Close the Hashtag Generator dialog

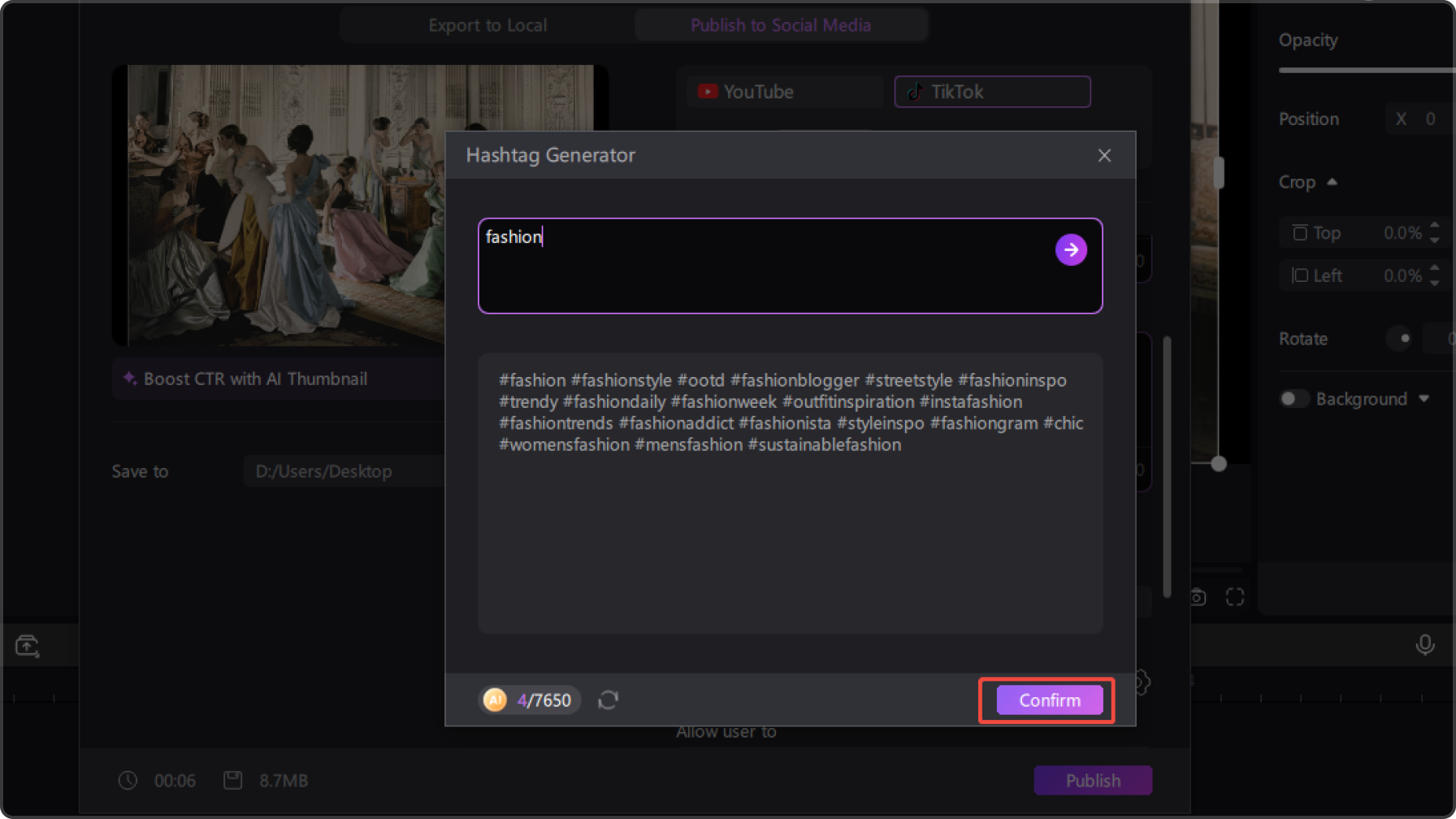pyautogui.click(x=1104, y=155)
